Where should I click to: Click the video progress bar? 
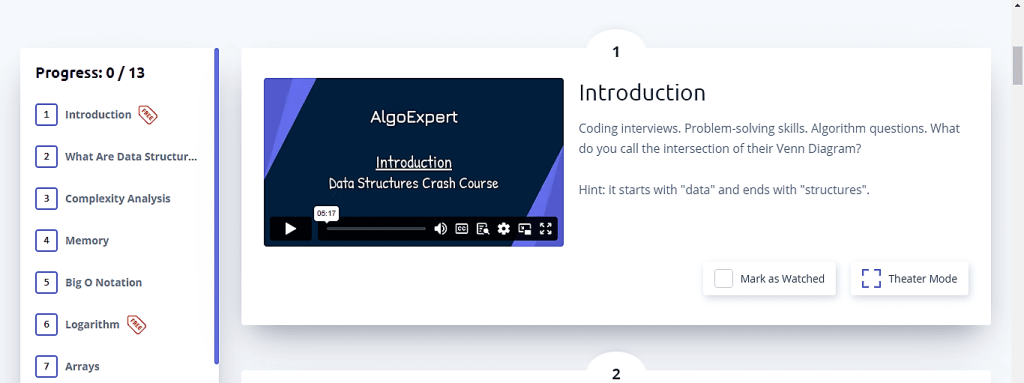pyautogui.click(x=376, y=229)
